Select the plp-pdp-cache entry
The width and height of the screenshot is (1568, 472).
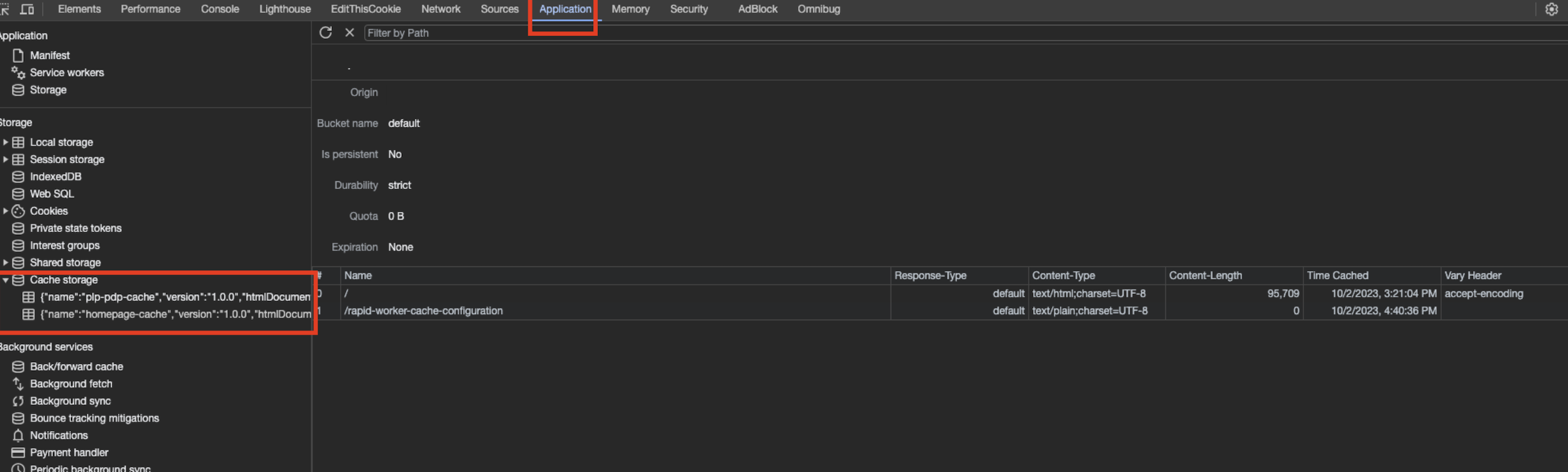166,297
